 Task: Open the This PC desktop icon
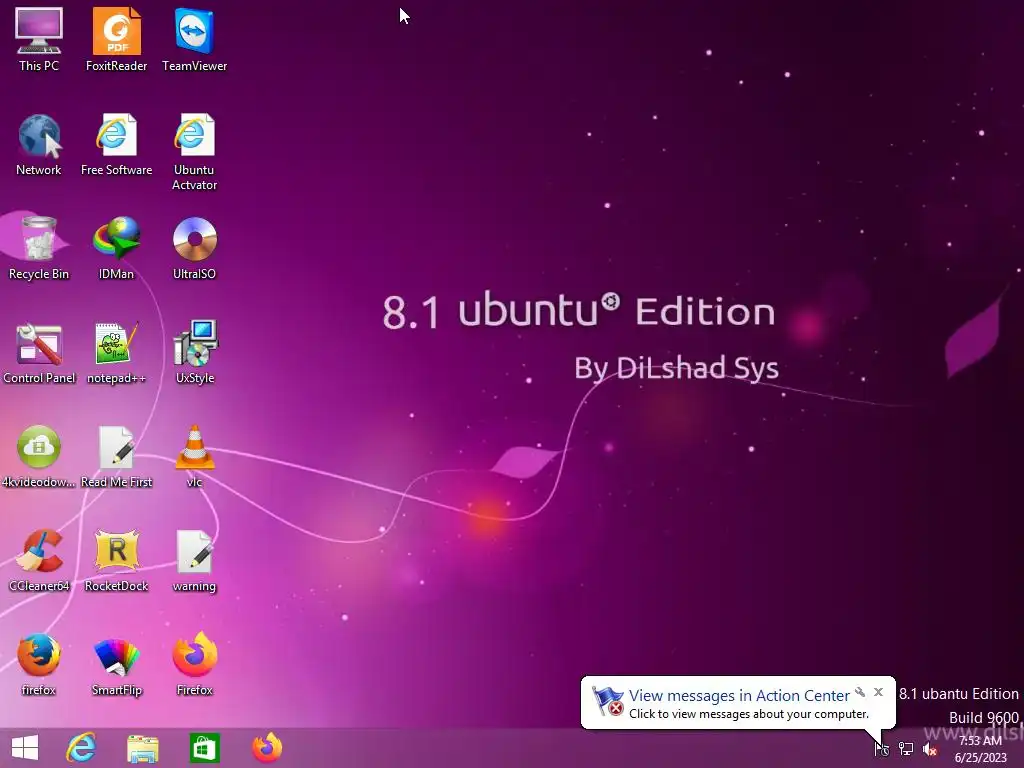(39, 39)
